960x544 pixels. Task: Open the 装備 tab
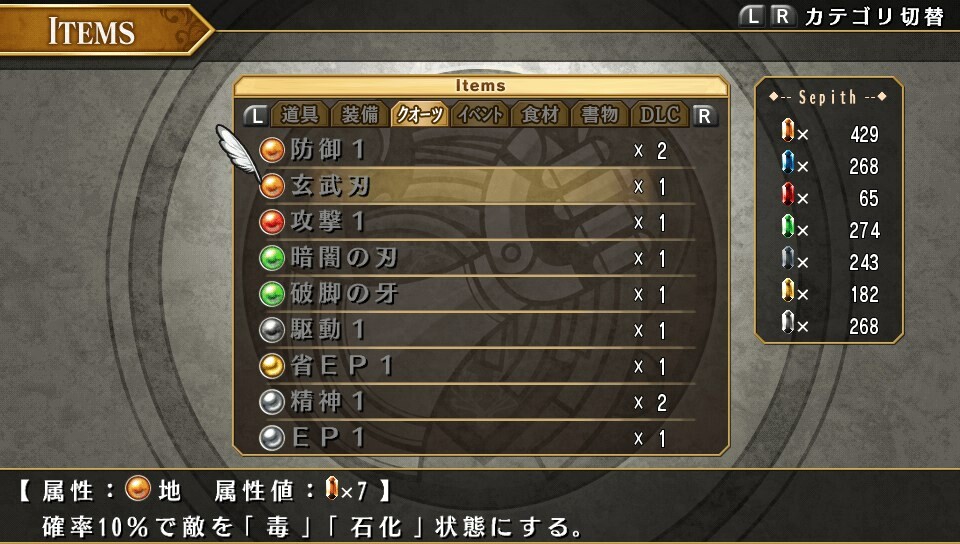[x=360, y=114]
